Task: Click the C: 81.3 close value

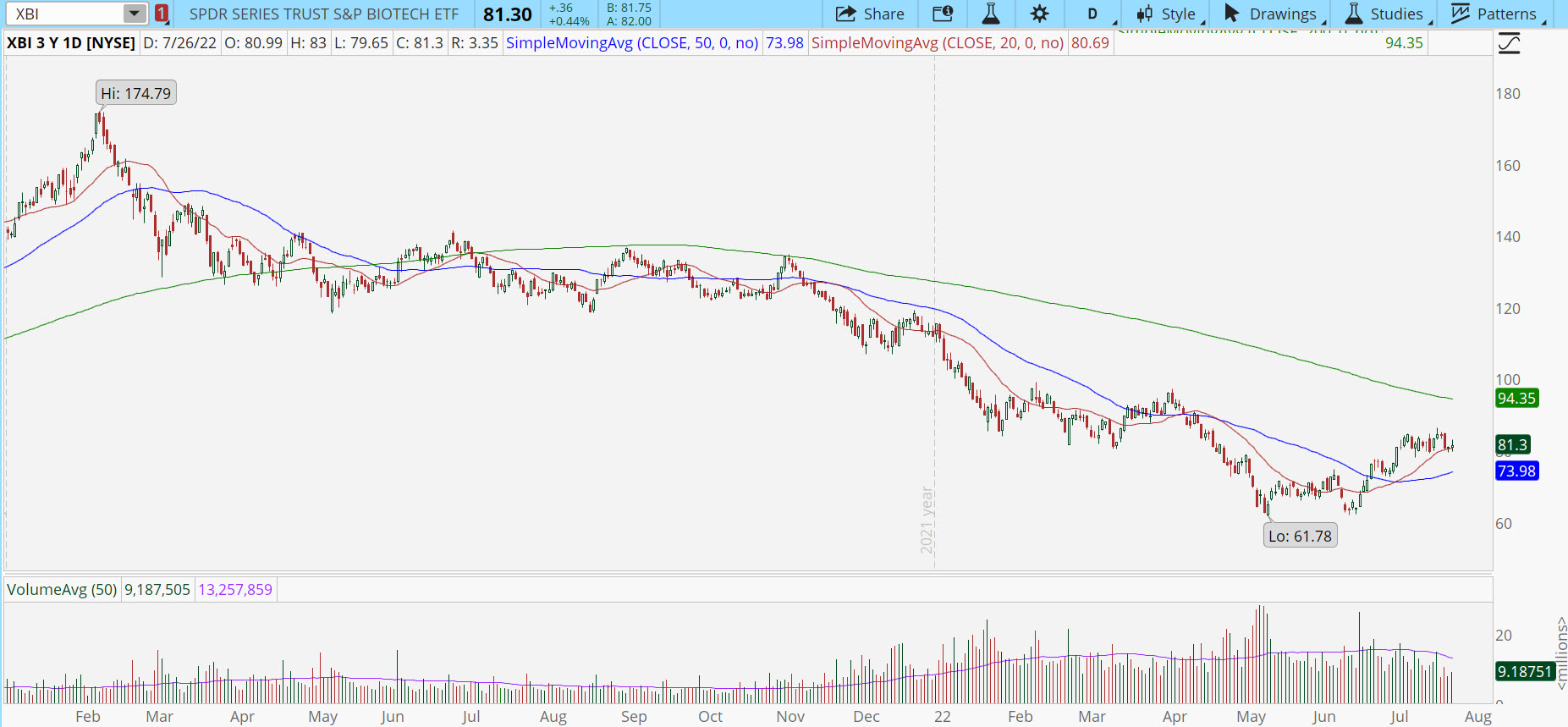Action: click(x=420, y=43)
